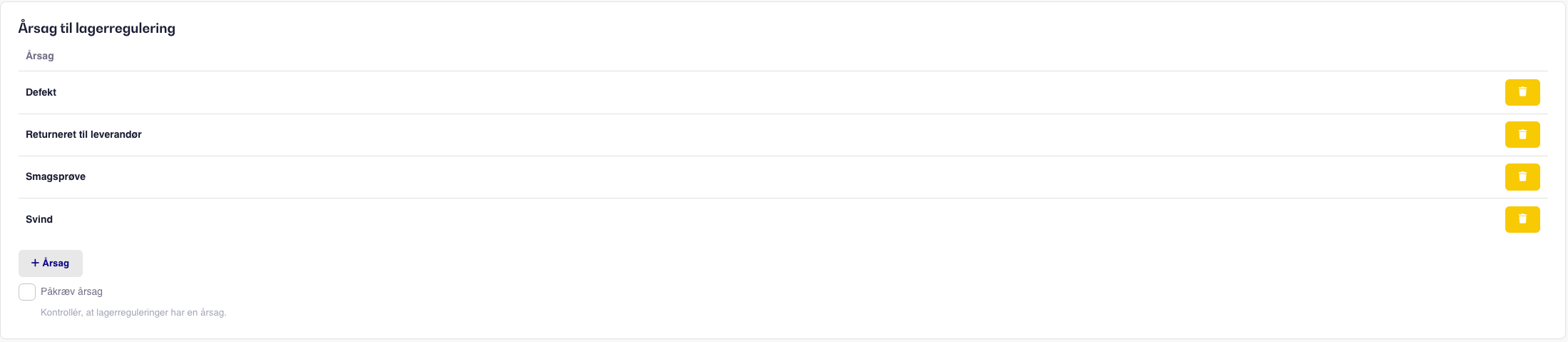Click the Årsag til lagerregulering heading
This screenshot has width=1568, height=342.
97,28
